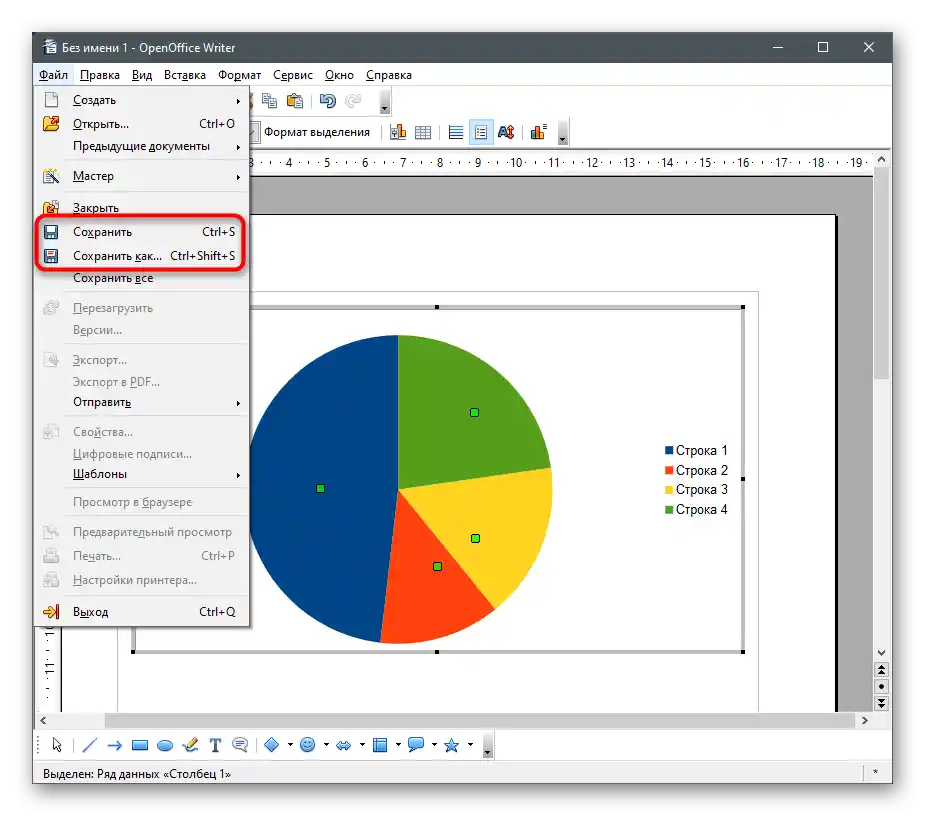This screenshot has height=816, width=925.
Task: Click the automatic layout chart icon
Action: [x=539, y=132]
